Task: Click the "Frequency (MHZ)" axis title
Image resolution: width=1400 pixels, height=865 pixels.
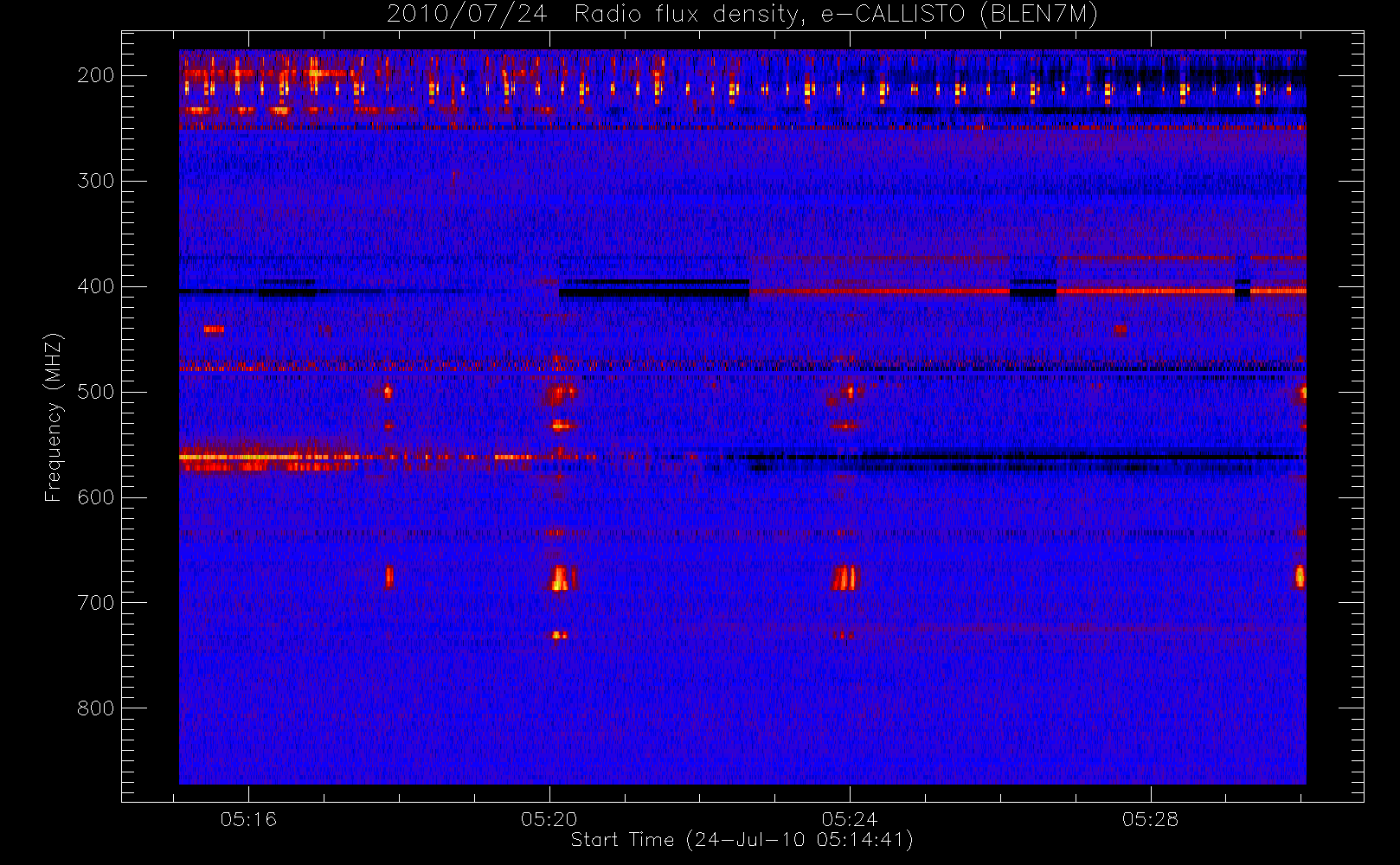Action: pyautogui.click(x=54, y=417)
